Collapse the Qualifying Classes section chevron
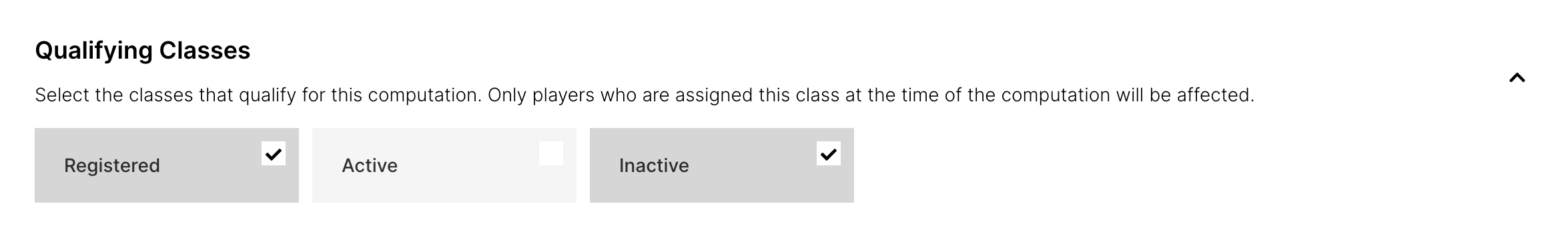The height and width of the screenshot is (248, 1568). coord(1517,78)
